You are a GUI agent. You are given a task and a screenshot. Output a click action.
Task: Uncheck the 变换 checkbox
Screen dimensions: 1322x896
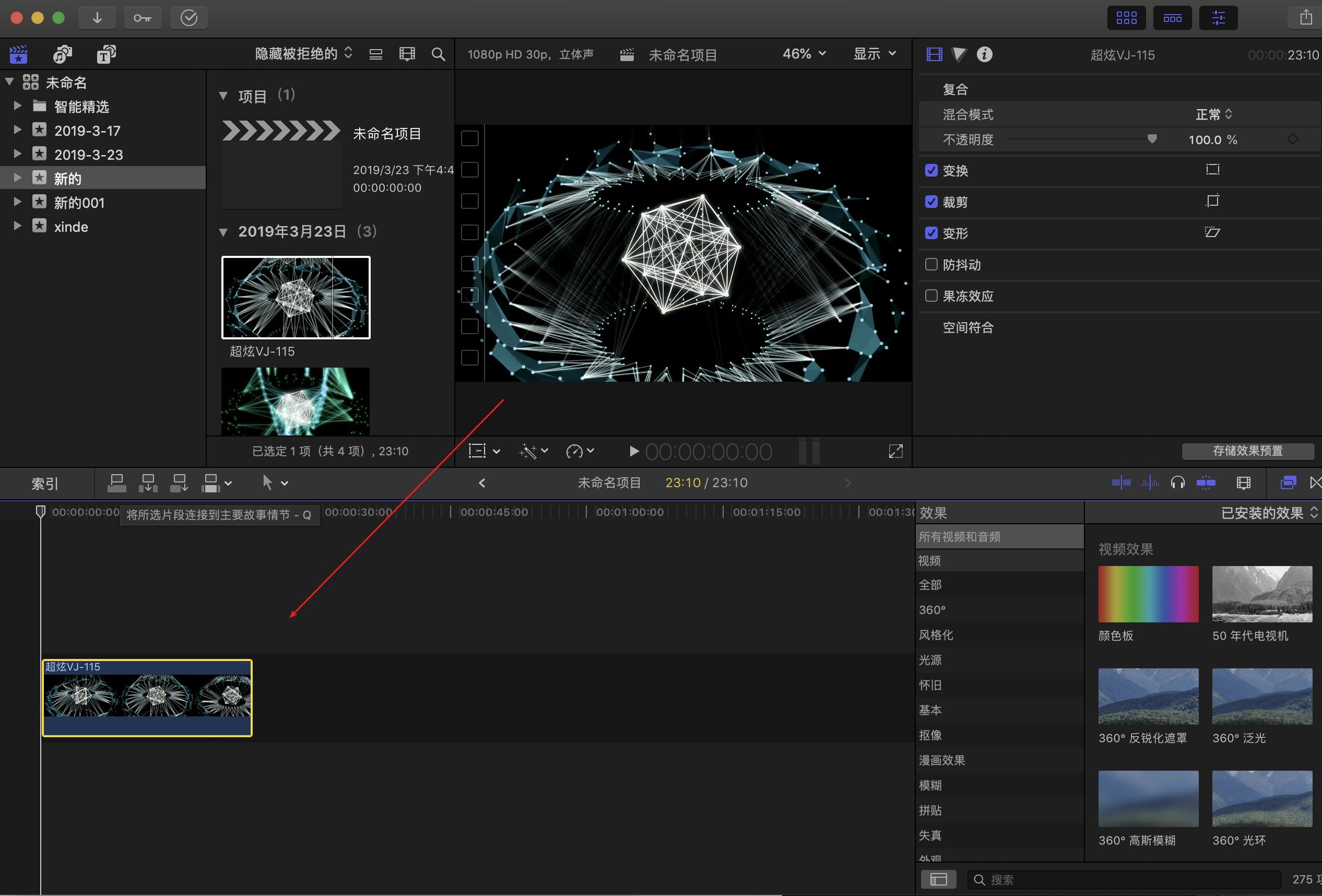point(931,170)
